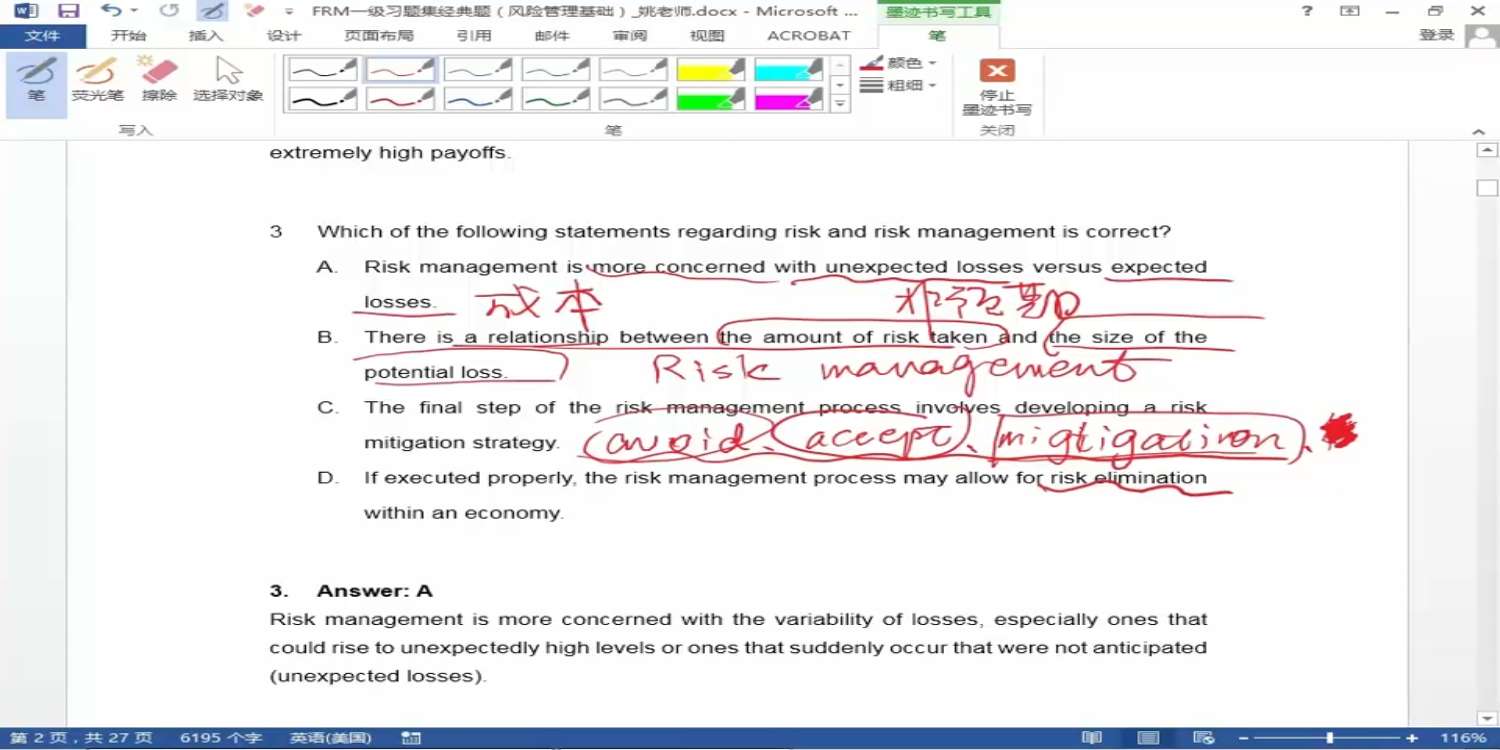Pick the yellow highlighter pen swatch
1500x750 pixels.
pos(711,69)
